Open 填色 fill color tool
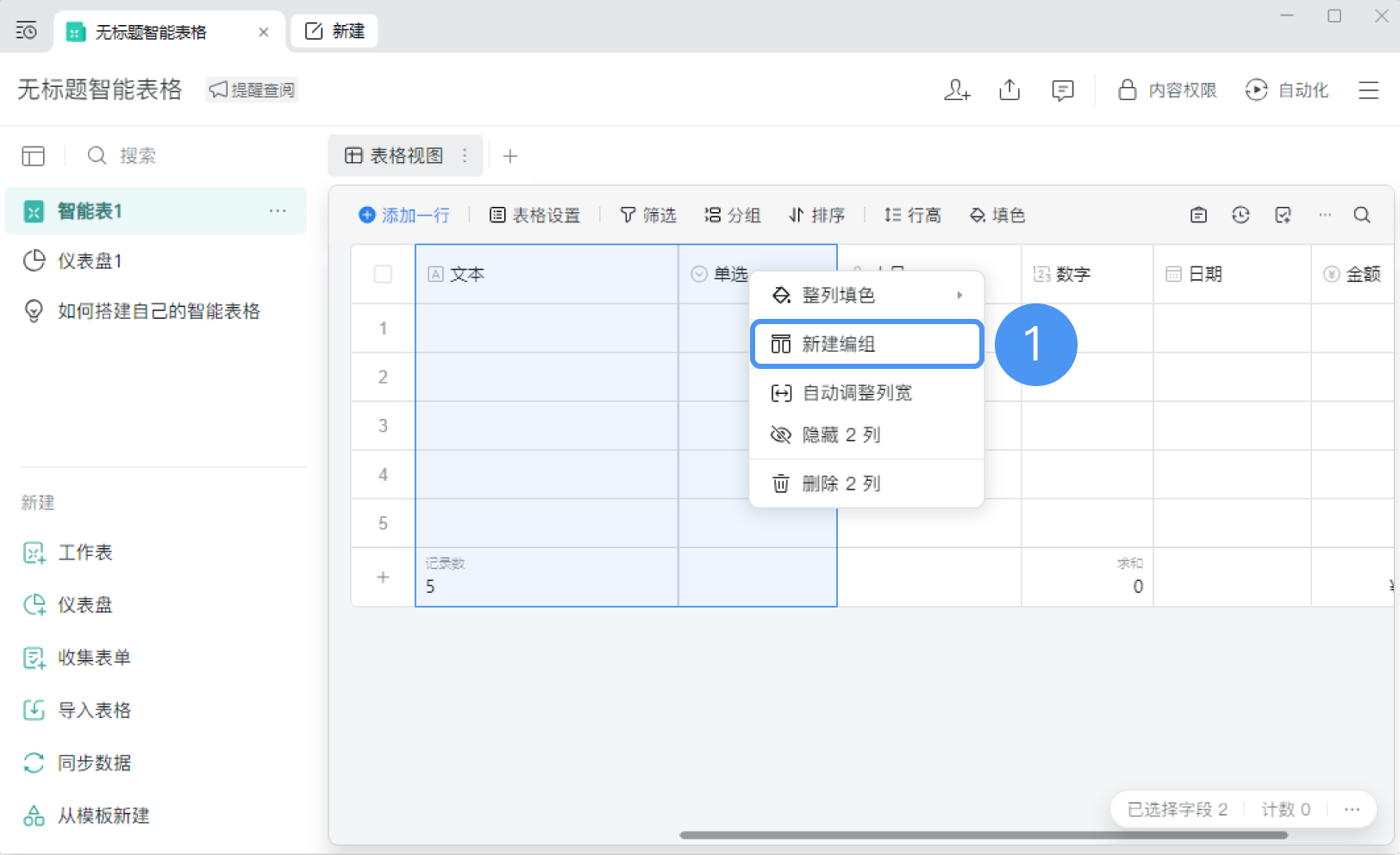 coord(997,215)
